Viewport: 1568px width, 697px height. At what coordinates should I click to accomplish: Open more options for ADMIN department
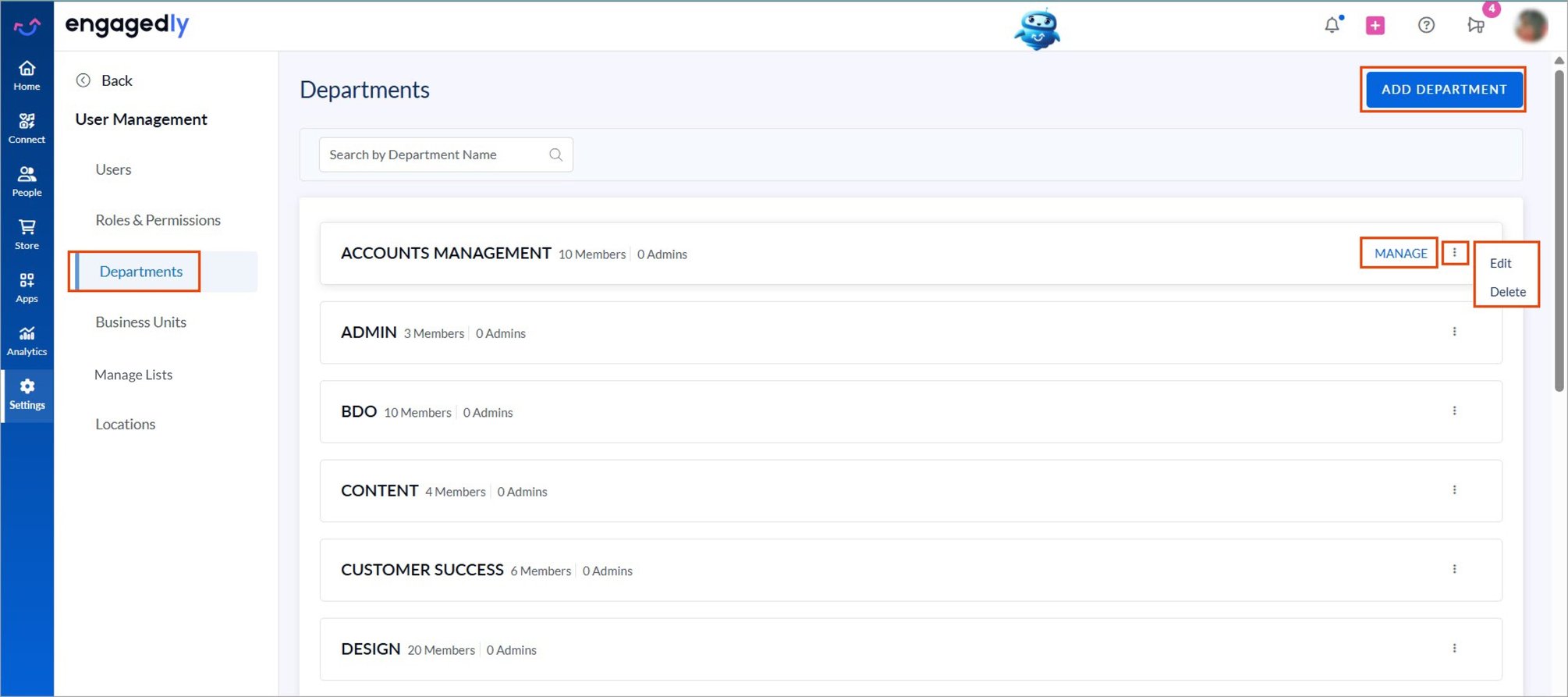tap(1454, 332)
